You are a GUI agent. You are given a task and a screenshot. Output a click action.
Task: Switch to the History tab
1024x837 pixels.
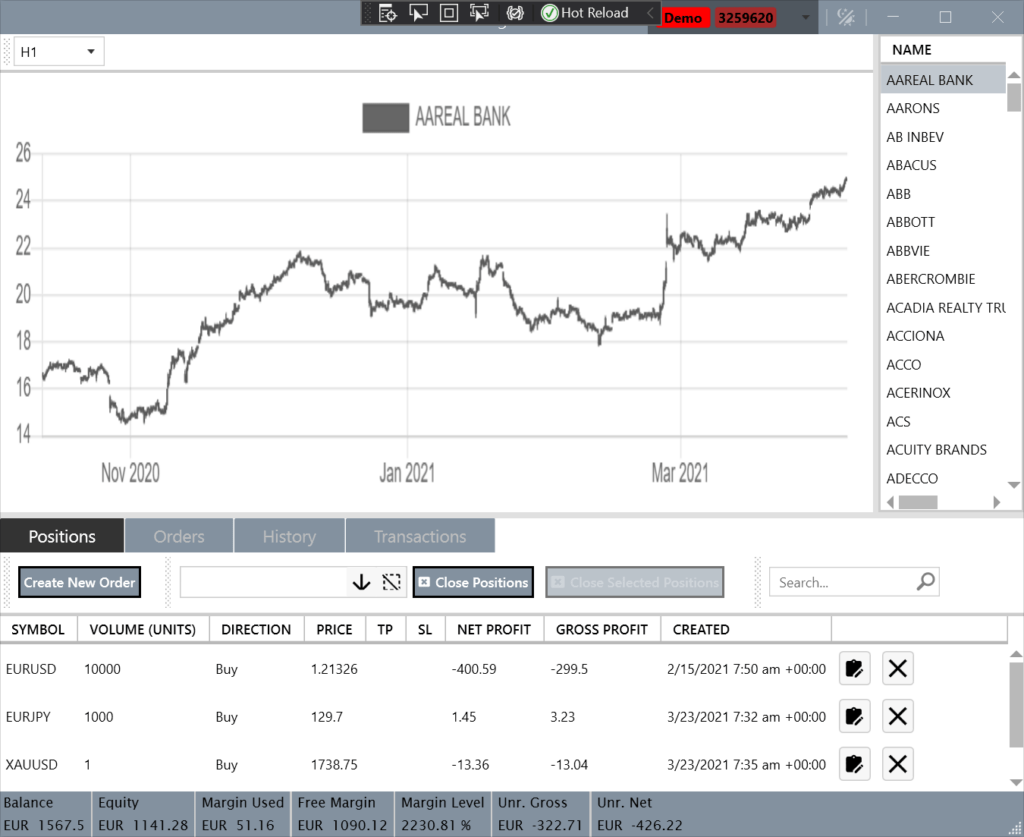[289, 535]
